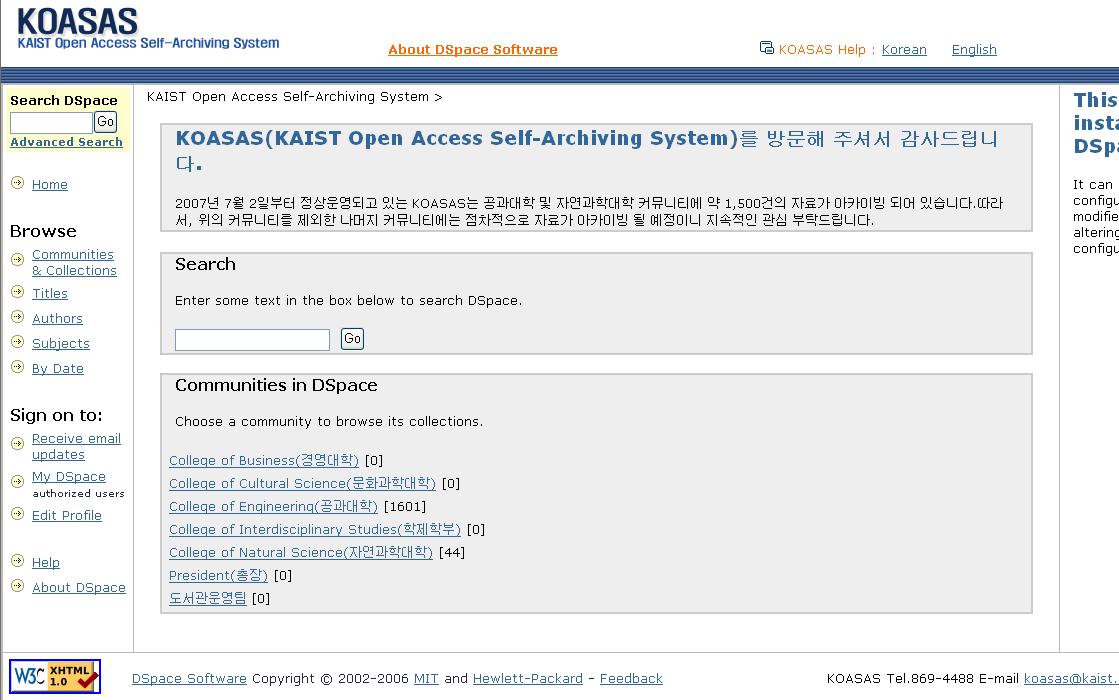Click the arrow bullet next to Authors

pos(18,317)
